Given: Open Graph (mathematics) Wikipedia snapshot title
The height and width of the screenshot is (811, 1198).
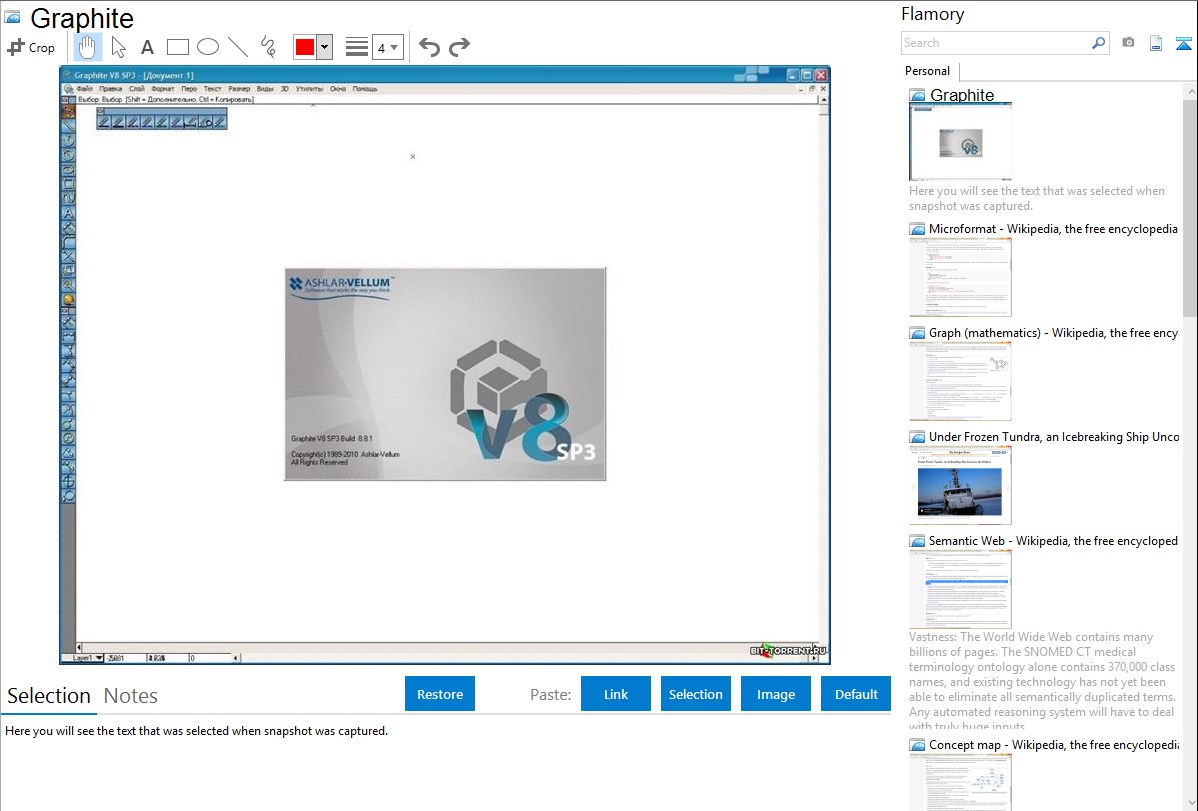Looking at the screenshot, I should [x=1053, y=333].
